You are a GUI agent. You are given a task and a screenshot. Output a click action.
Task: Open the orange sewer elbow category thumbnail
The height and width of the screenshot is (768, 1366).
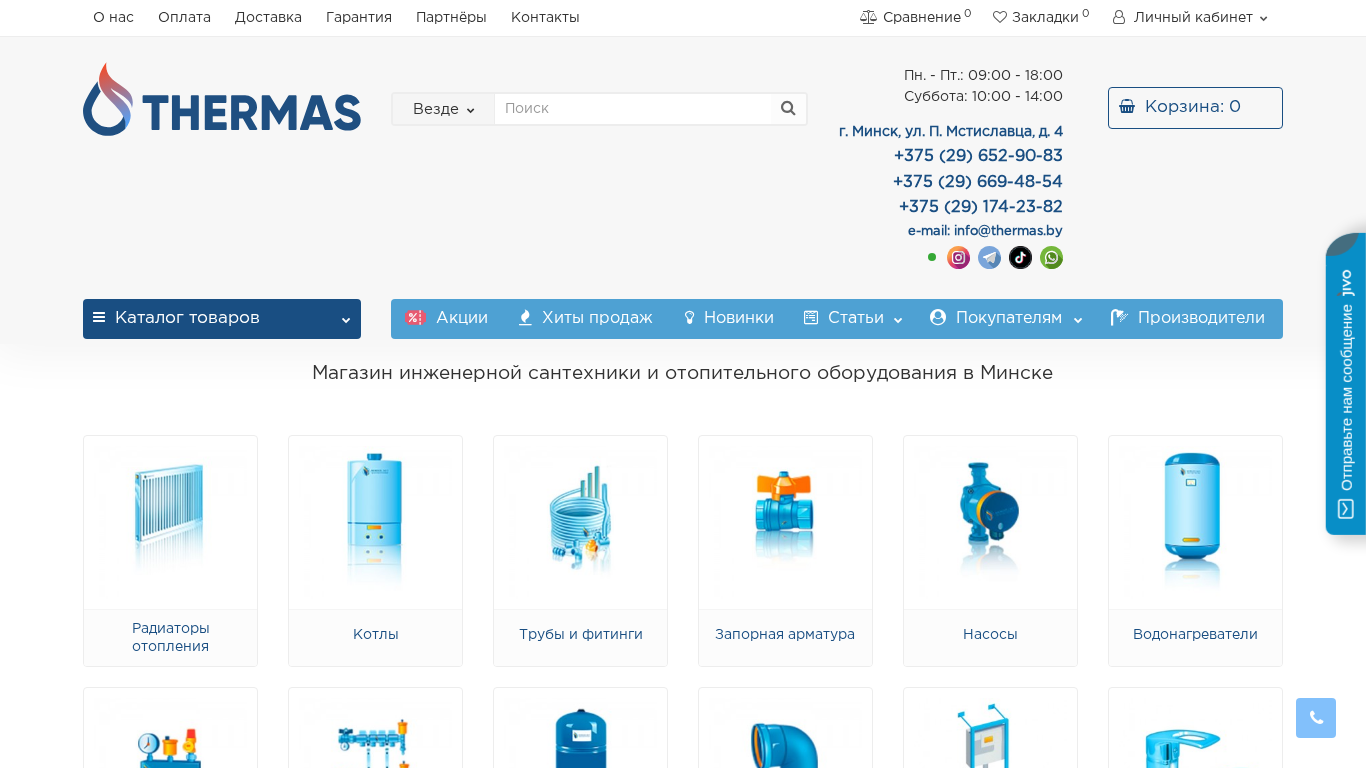point(785,728)
